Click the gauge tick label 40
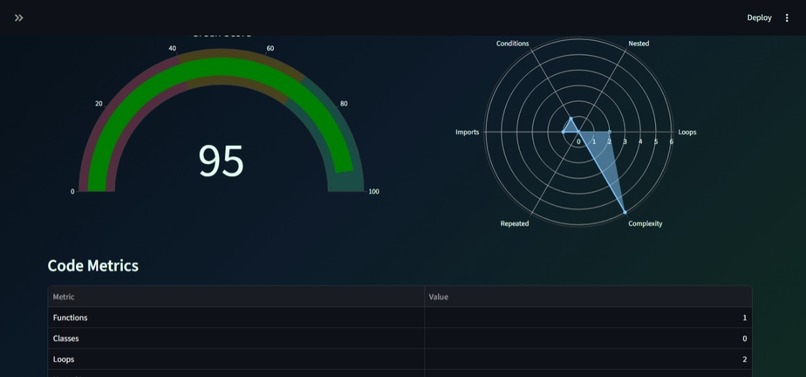 point(172,48)
